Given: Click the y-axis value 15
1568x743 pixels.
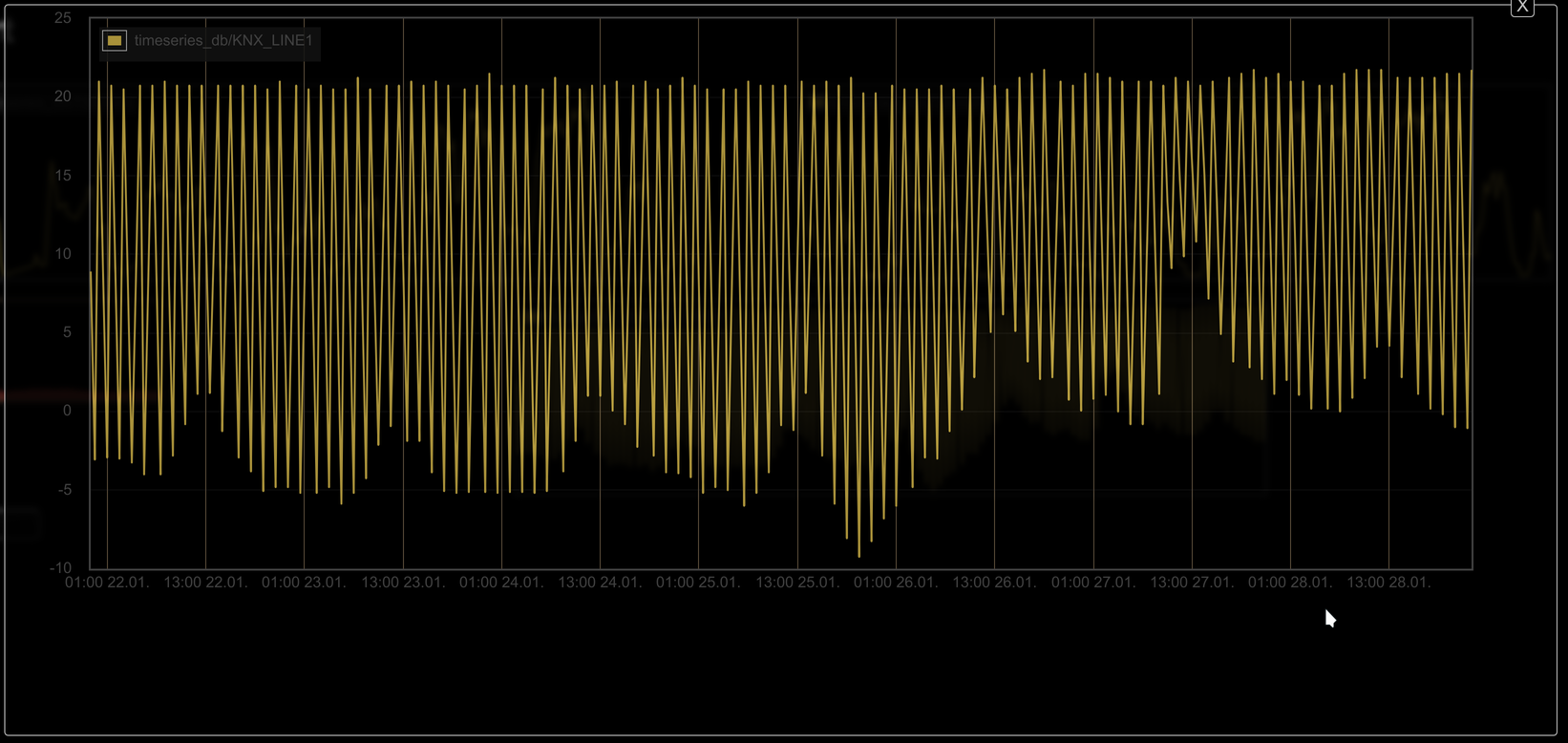Looking at the screenshot, I should 63,176.
